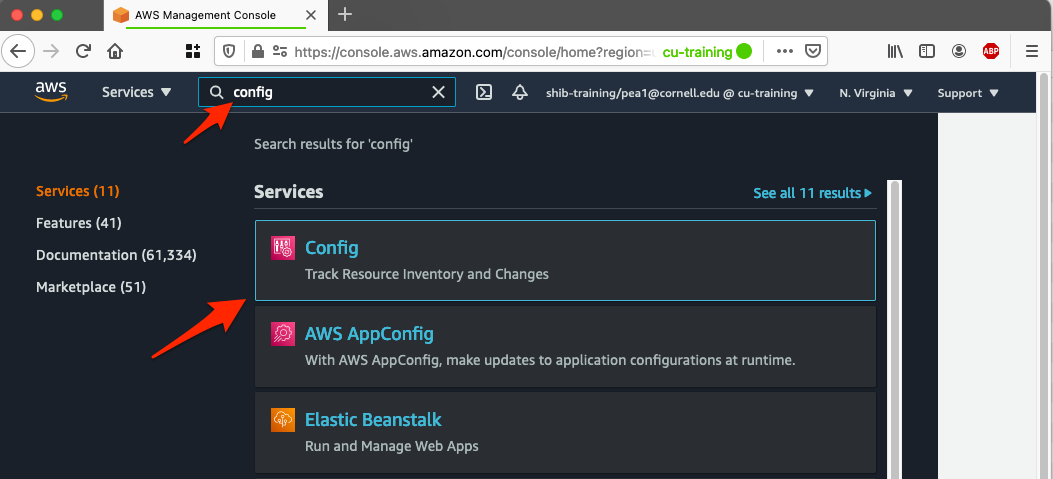Click the Elastic Beanstalk service icon

pos(283,420)
